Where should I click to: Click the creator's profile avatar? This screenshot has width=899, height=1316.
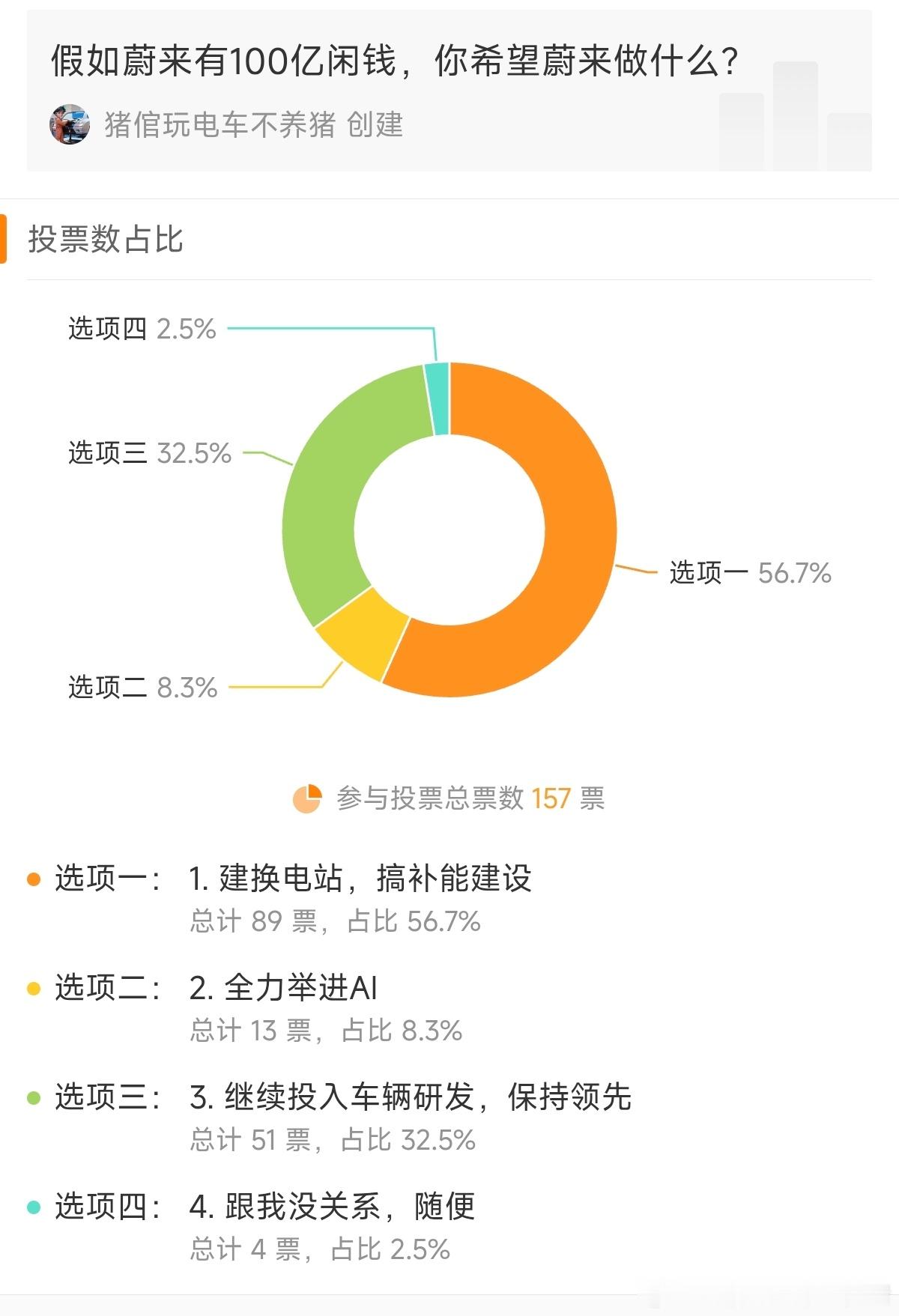[71, 123]
